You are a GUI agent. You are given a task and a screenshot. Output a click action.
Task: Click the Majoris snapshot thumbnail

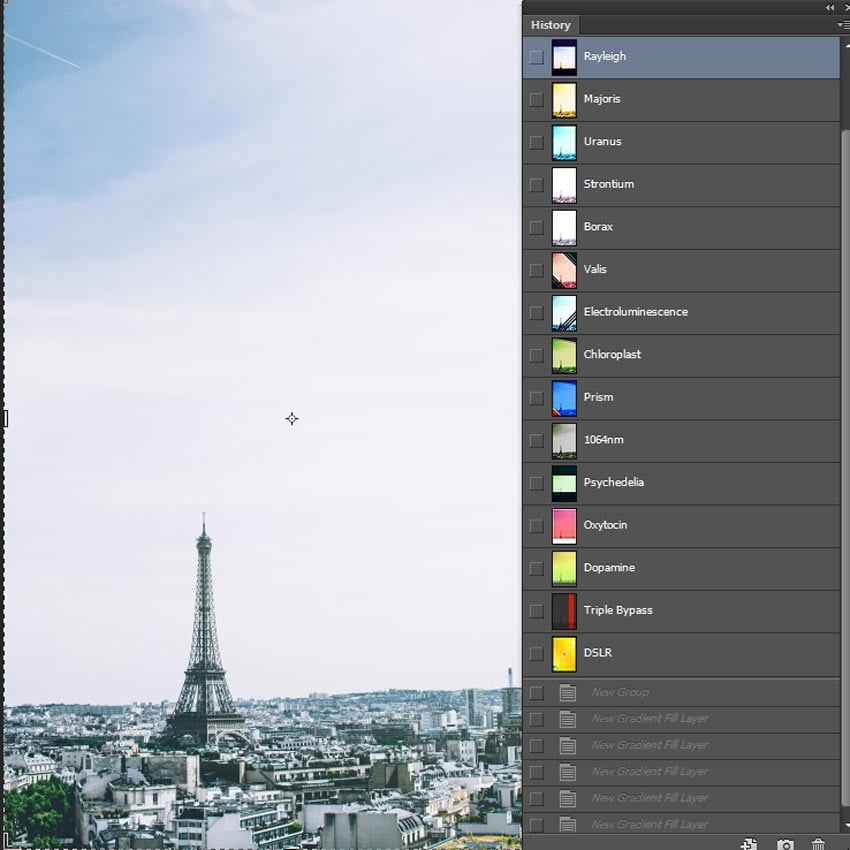(561, 99)
